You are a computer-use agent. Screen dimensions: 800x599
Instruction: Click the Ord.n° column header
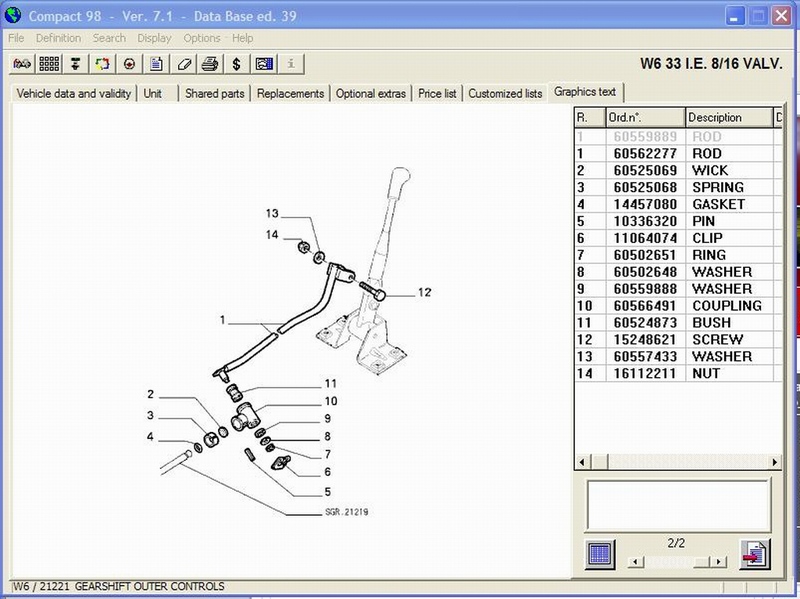point(644,117)
